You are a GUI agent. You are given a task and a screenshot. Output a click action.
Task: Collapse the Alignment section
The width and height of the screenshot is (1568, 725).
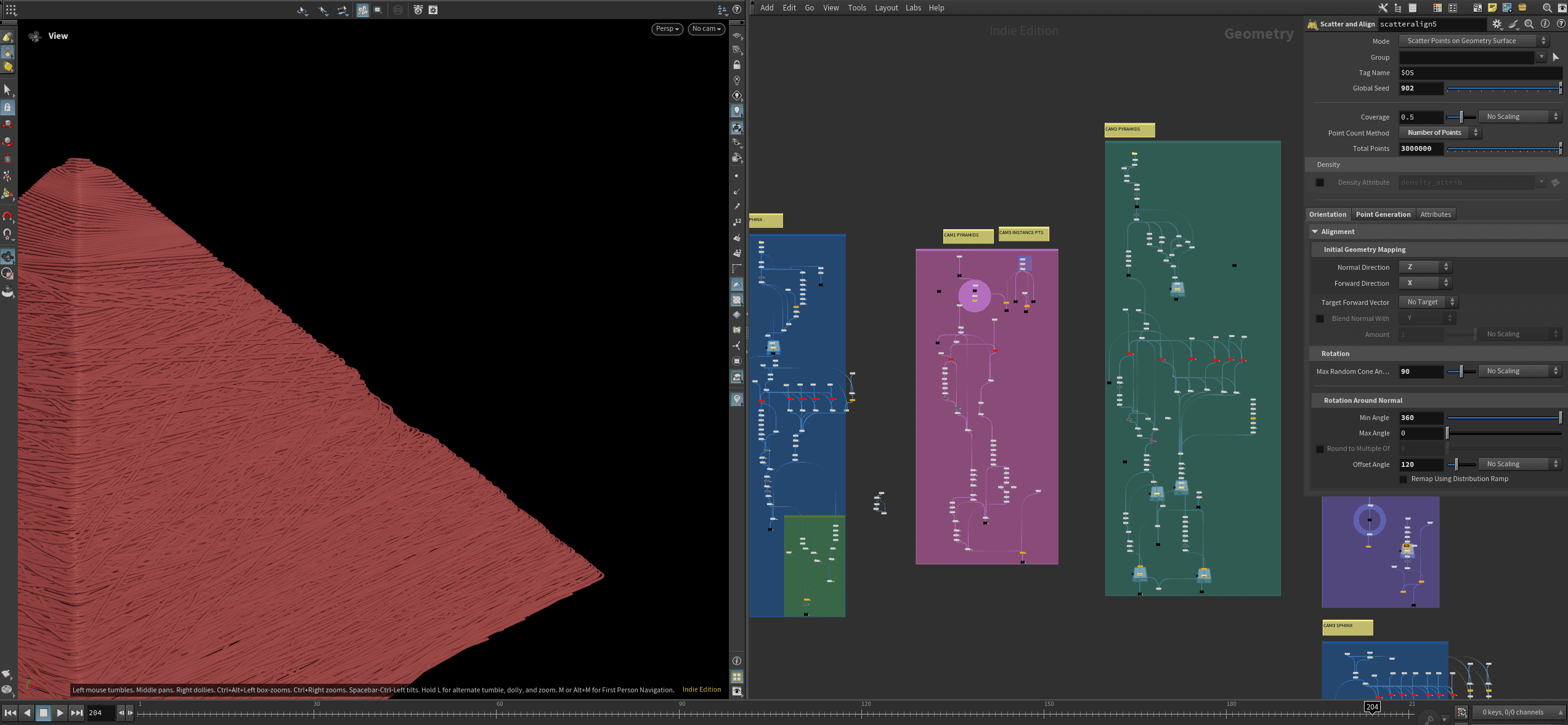1315,232
